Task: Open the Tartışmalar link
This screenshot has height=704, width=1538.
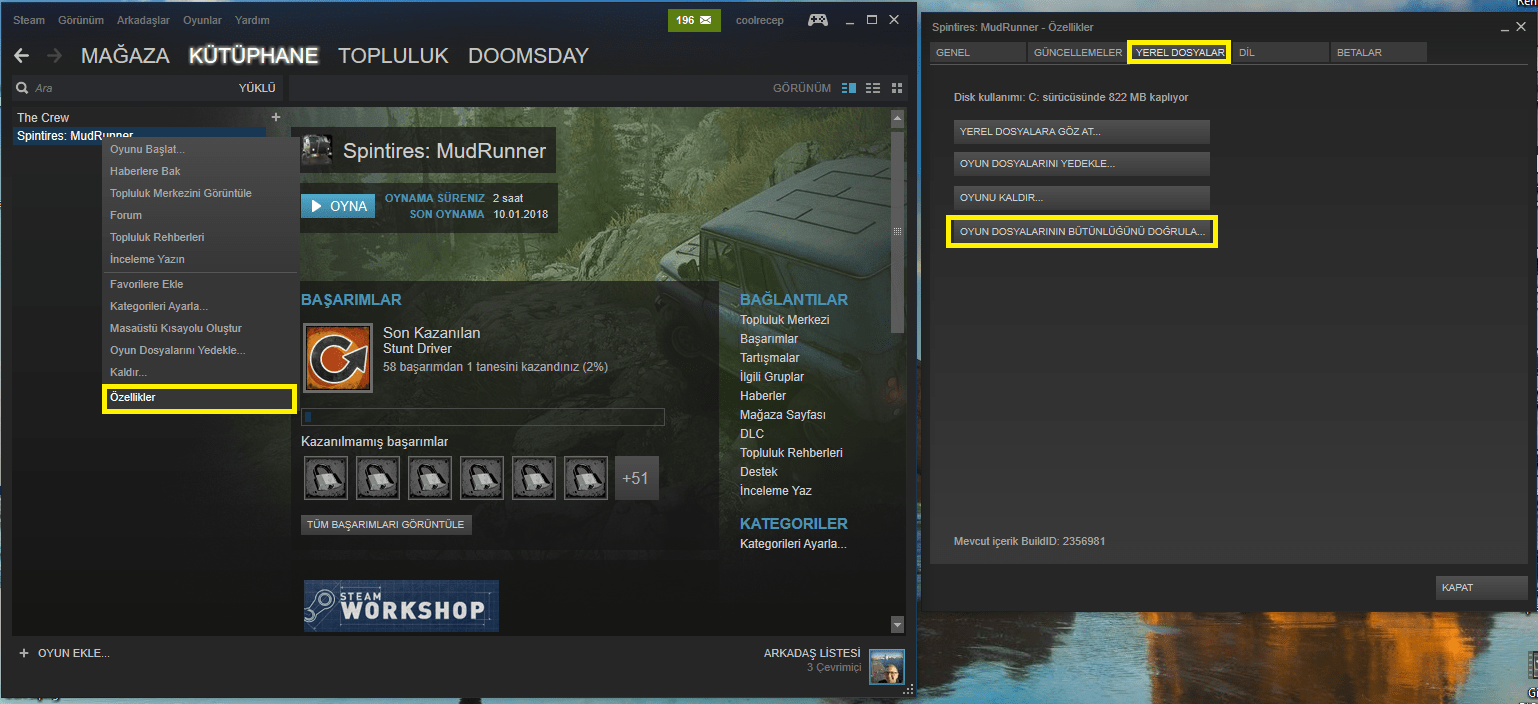Action: point(769,358)
